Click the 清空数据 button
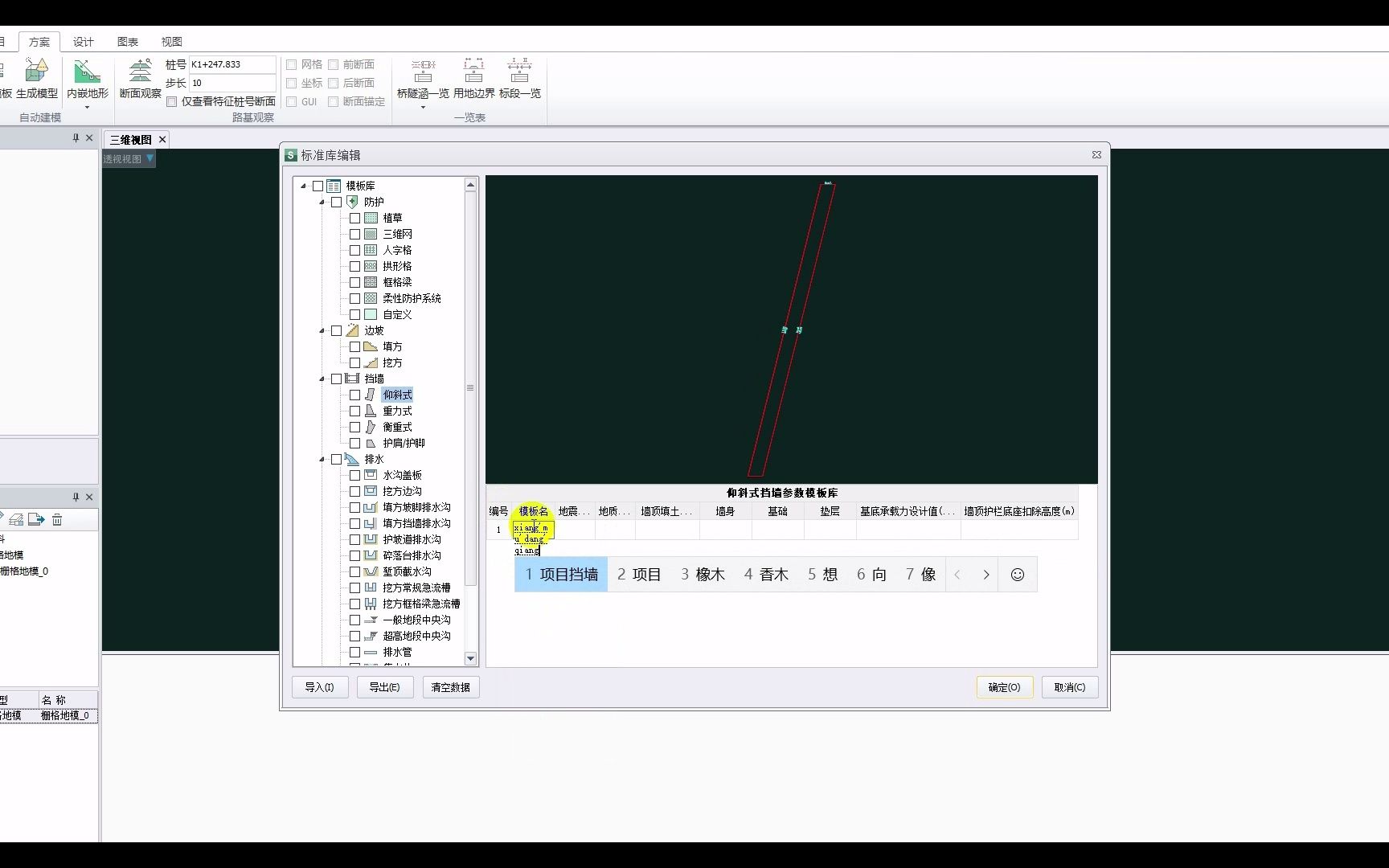The image size is (1389, 868). coord(450,687)
